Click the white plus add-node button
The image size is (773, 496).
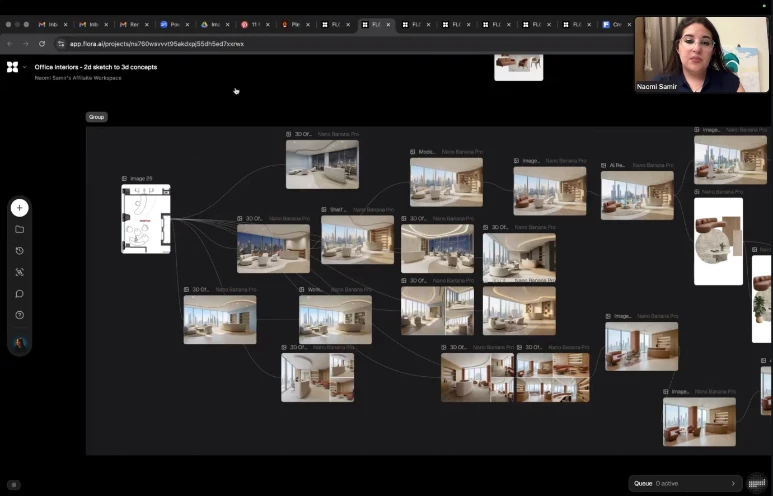point(19,208)
